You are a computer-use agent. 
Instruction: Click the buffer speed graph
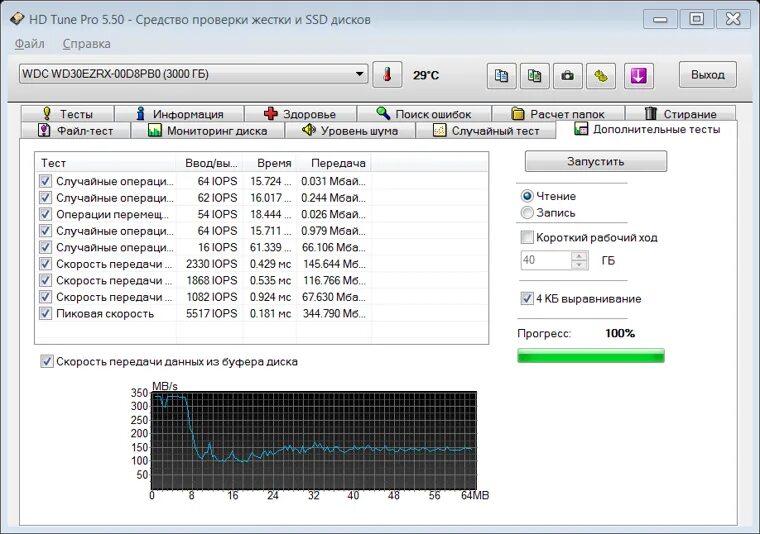pyautogui.click(x=314, y=440)
